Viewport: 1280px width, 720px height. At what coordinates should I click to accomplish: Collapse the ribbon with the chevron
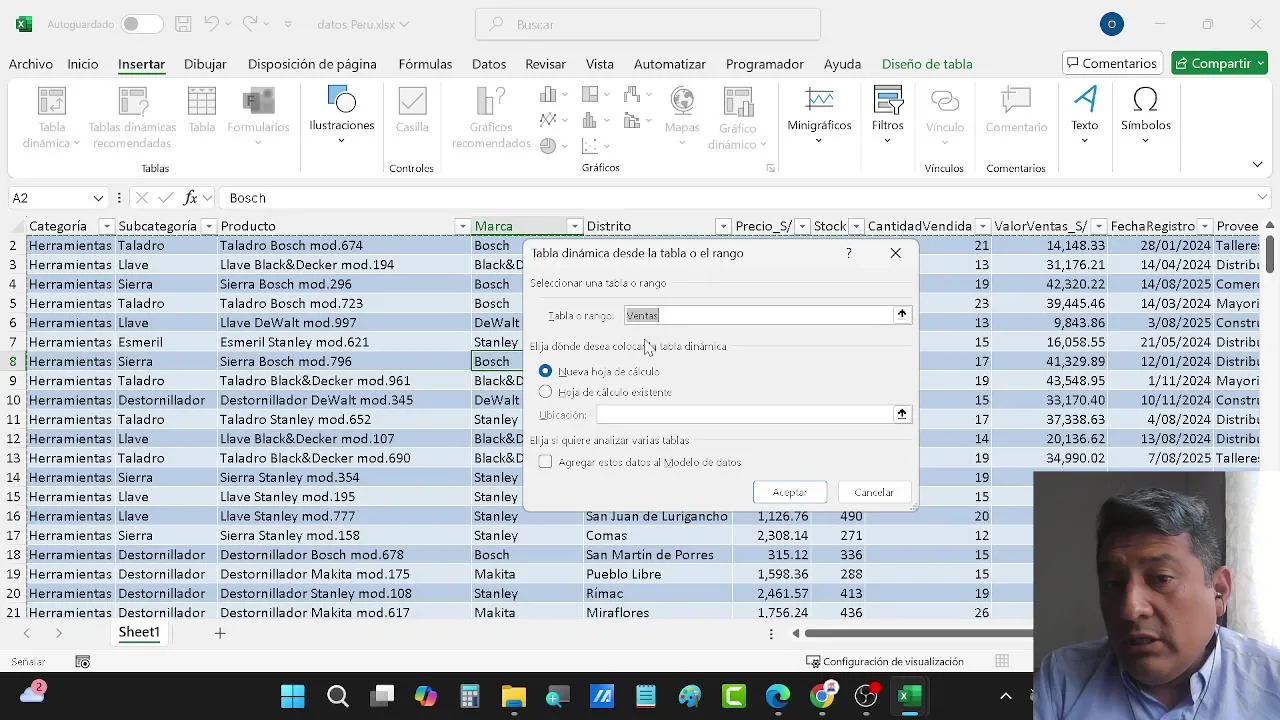[x=1257, y=164]
